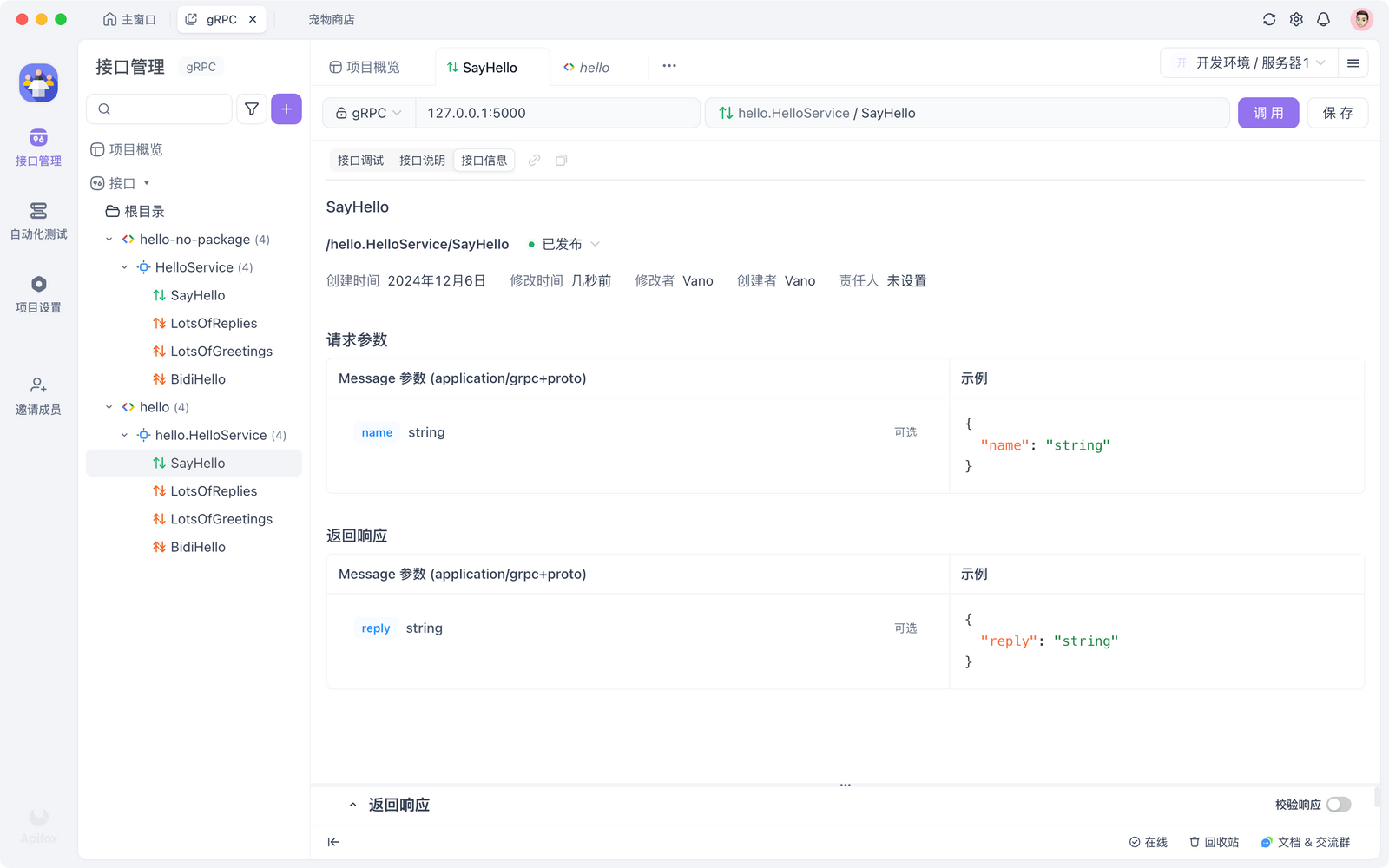Select the 接口管理 sidebar icon
Image resolution: width=1389 pixels, height=868 pixels.
click(38, 146)
